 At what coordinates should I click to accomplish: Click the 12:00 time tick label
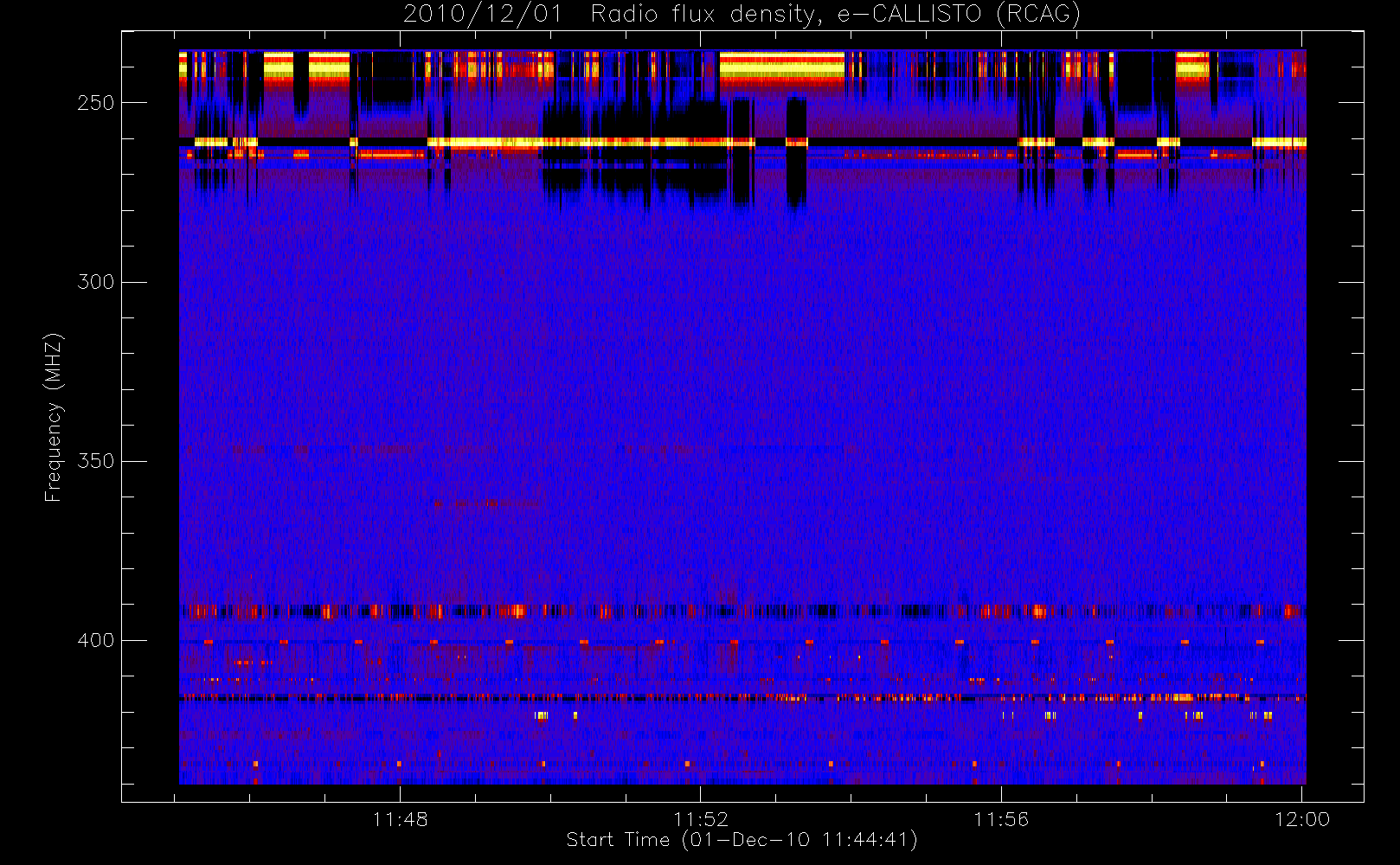(x=1302, y=819)
